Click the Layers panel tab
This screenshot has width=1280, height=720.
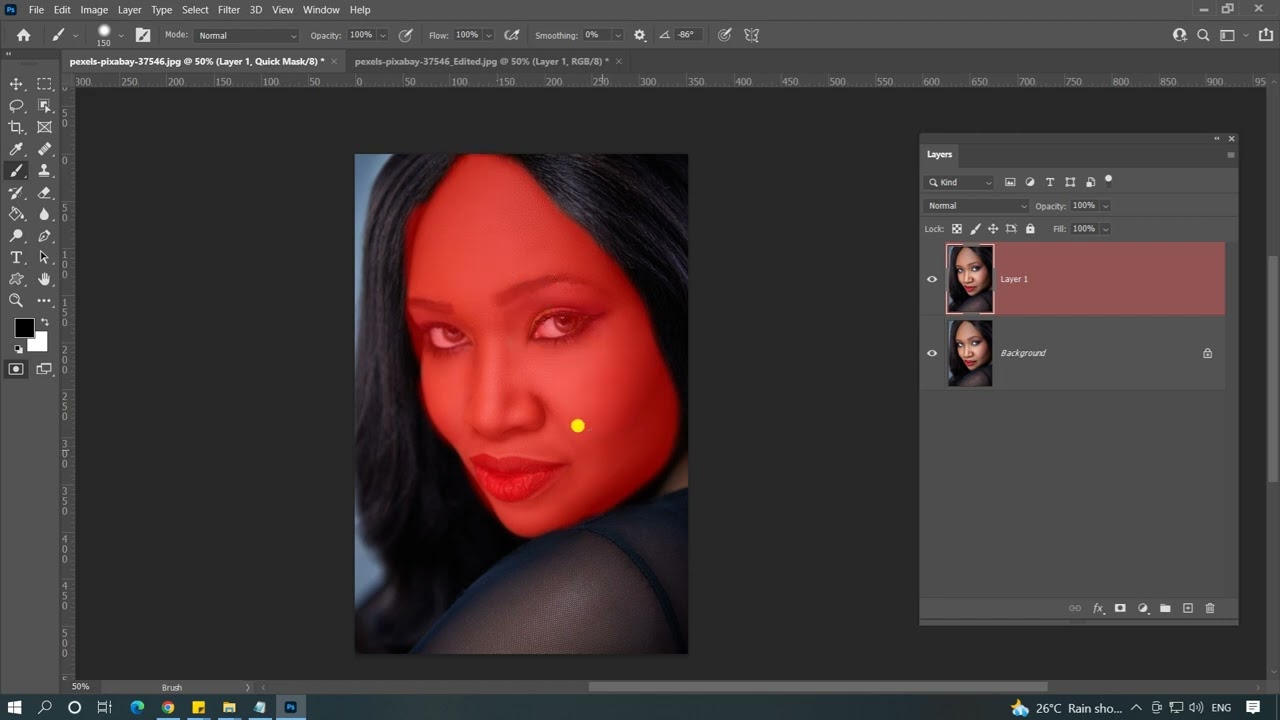point(939,154)
